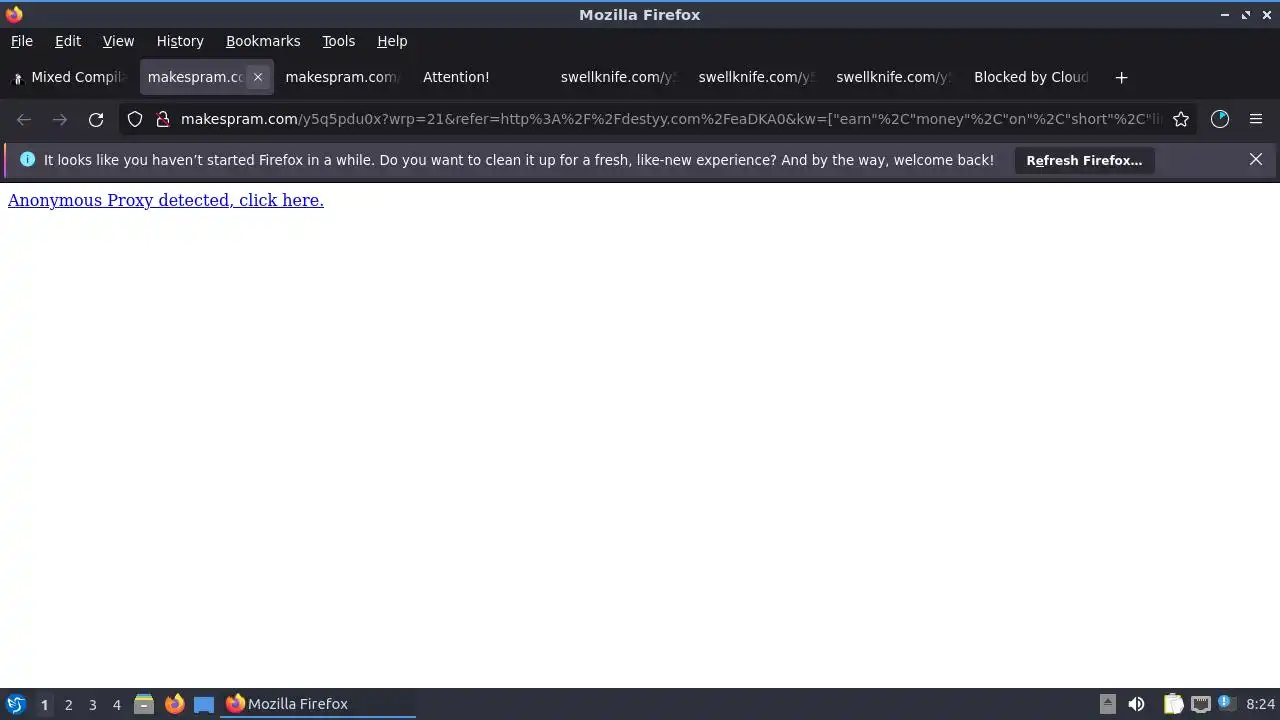Dismiss the refresh Firefox notification bar

pos(1256,160)
